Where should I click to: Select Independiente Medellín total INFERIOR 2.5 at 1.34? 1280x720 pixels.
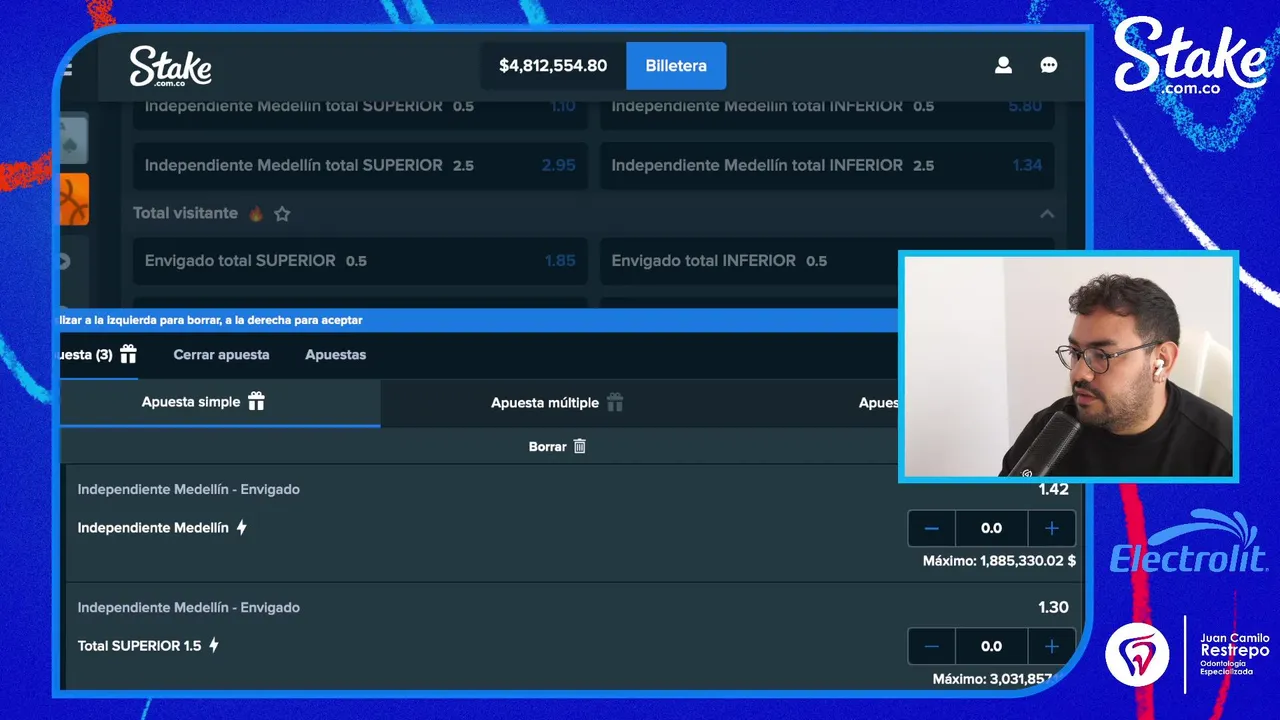pos(827,165)
